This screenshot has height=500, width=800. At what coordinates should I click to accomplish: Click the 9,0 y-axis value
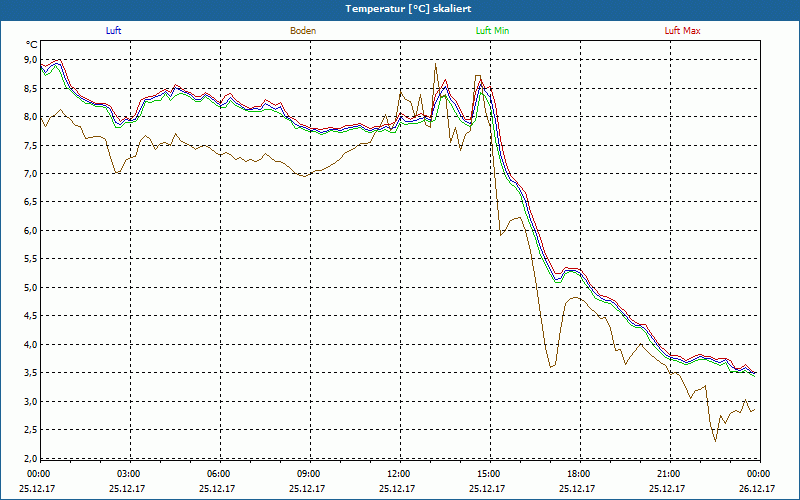coord(32,60)
